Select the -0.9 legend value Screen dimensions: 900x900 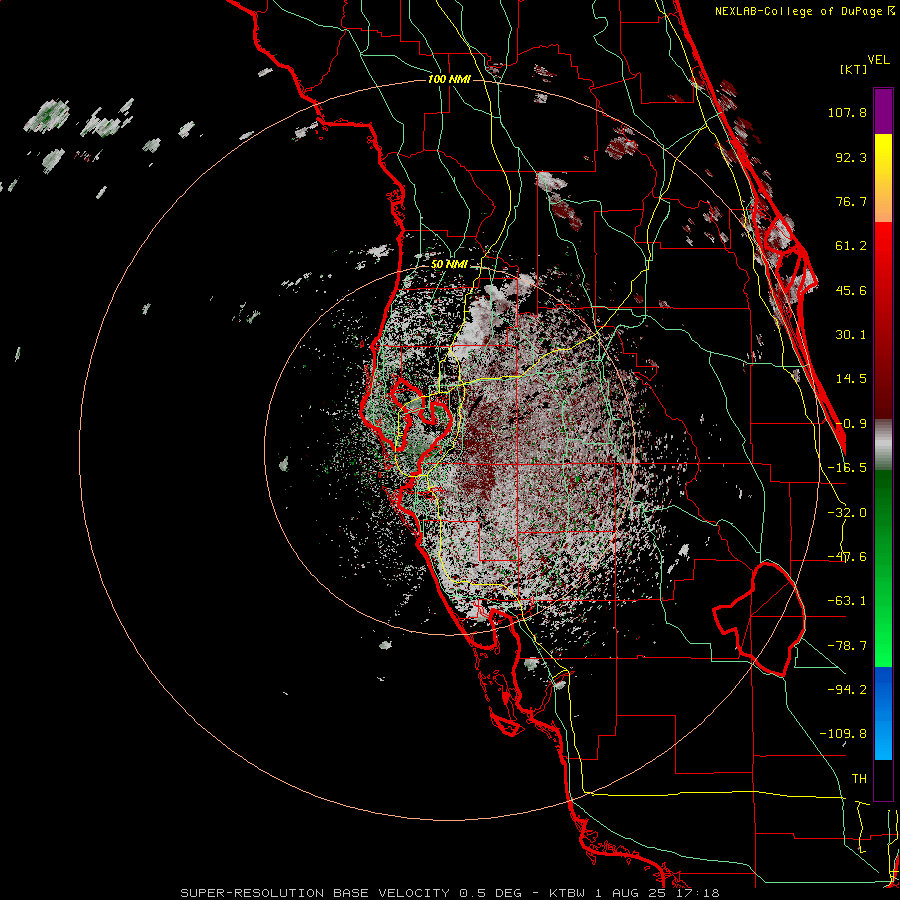tap(851, 424)
